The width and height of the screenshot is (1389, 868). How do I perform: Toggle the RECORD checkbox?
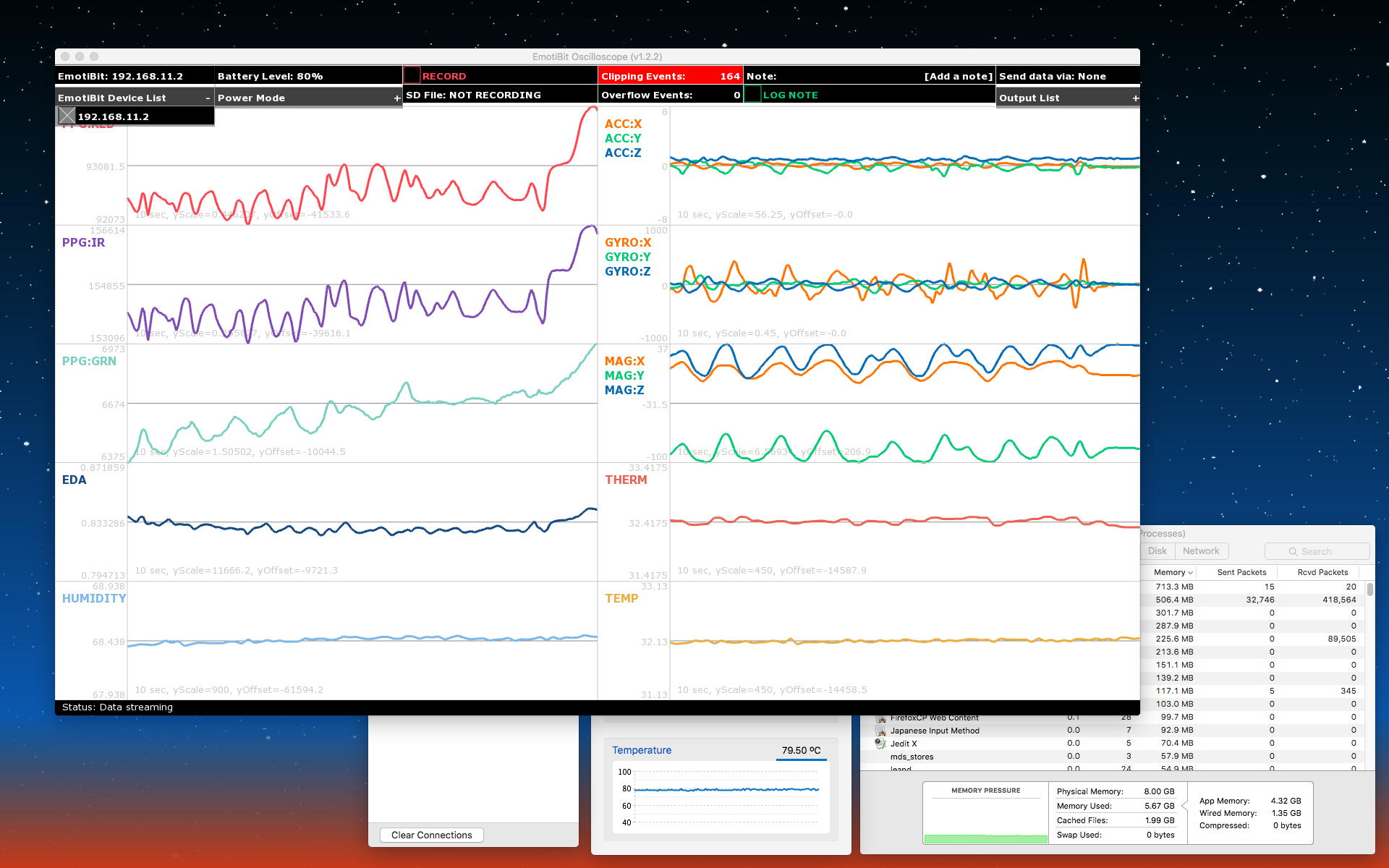tap(412, 75)
